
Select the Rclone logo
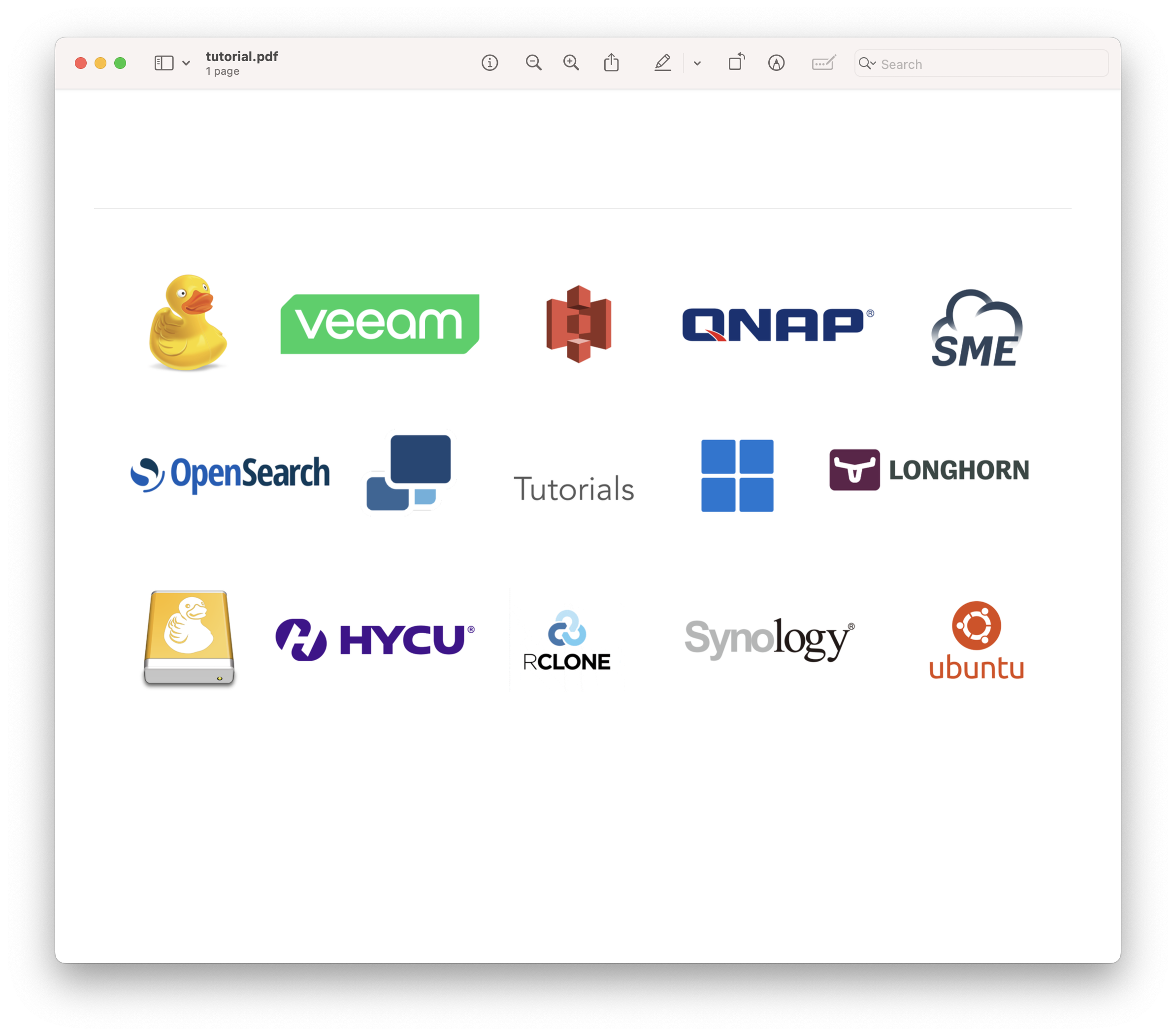(x=567, y=640)
